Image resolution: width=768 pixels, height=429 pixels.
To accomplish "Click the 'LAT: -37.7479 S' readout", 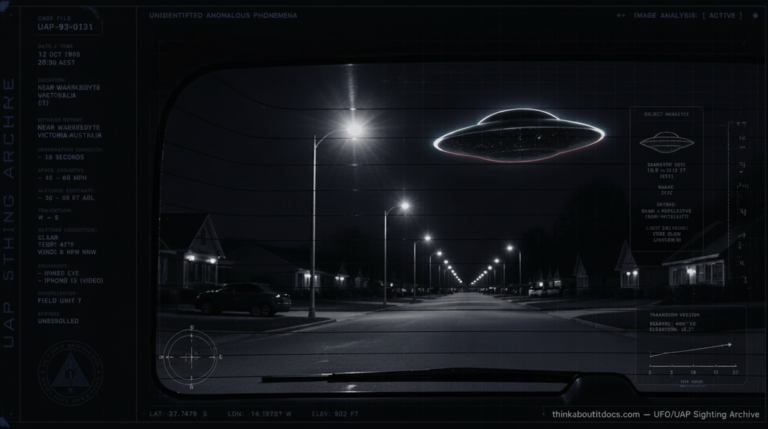I will click(178, 414).
